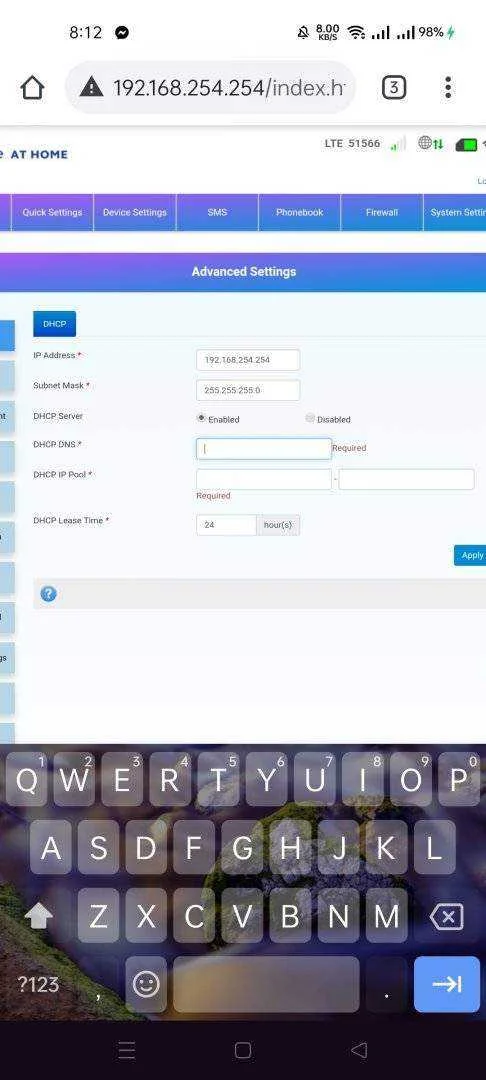486x1080 pixels.
Task: Open the SMS menu
Action: tap(218, 212)
